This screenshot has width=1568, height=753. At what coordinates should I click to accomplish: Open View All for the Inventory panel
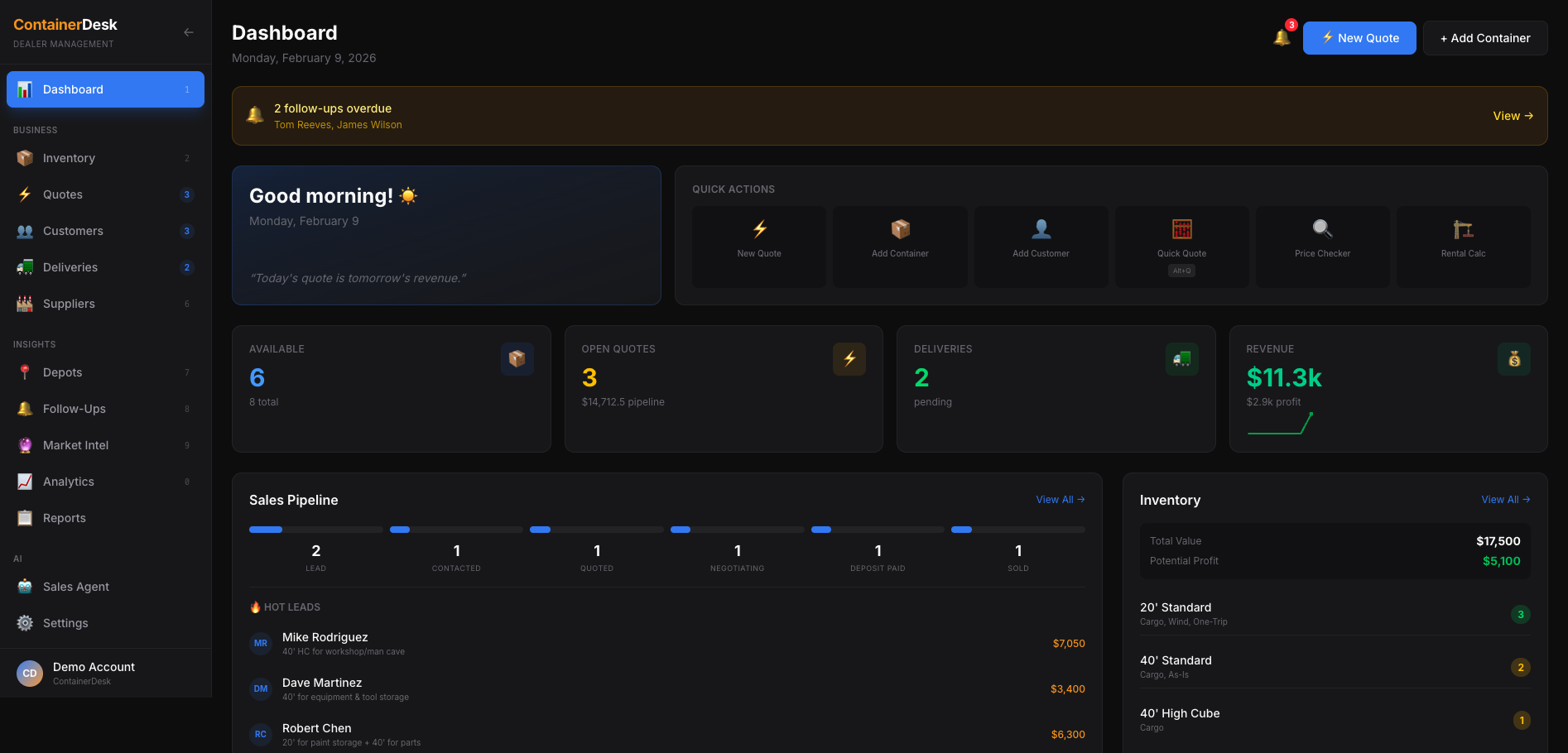[x=1504, y=499]
